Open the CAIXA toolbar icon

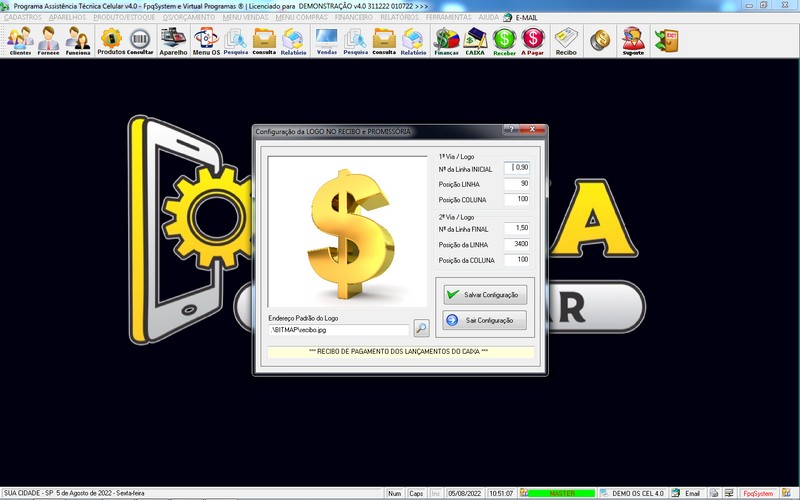point(475,41)
